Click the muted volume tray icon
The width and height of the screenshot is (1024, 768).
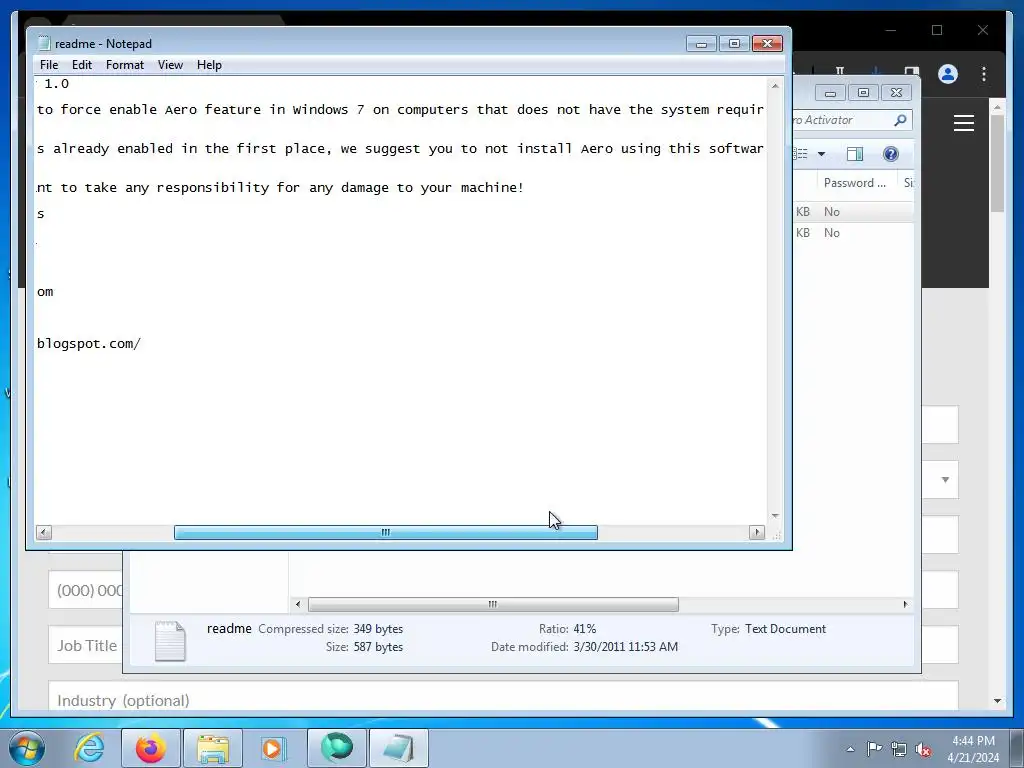point(923,749)
